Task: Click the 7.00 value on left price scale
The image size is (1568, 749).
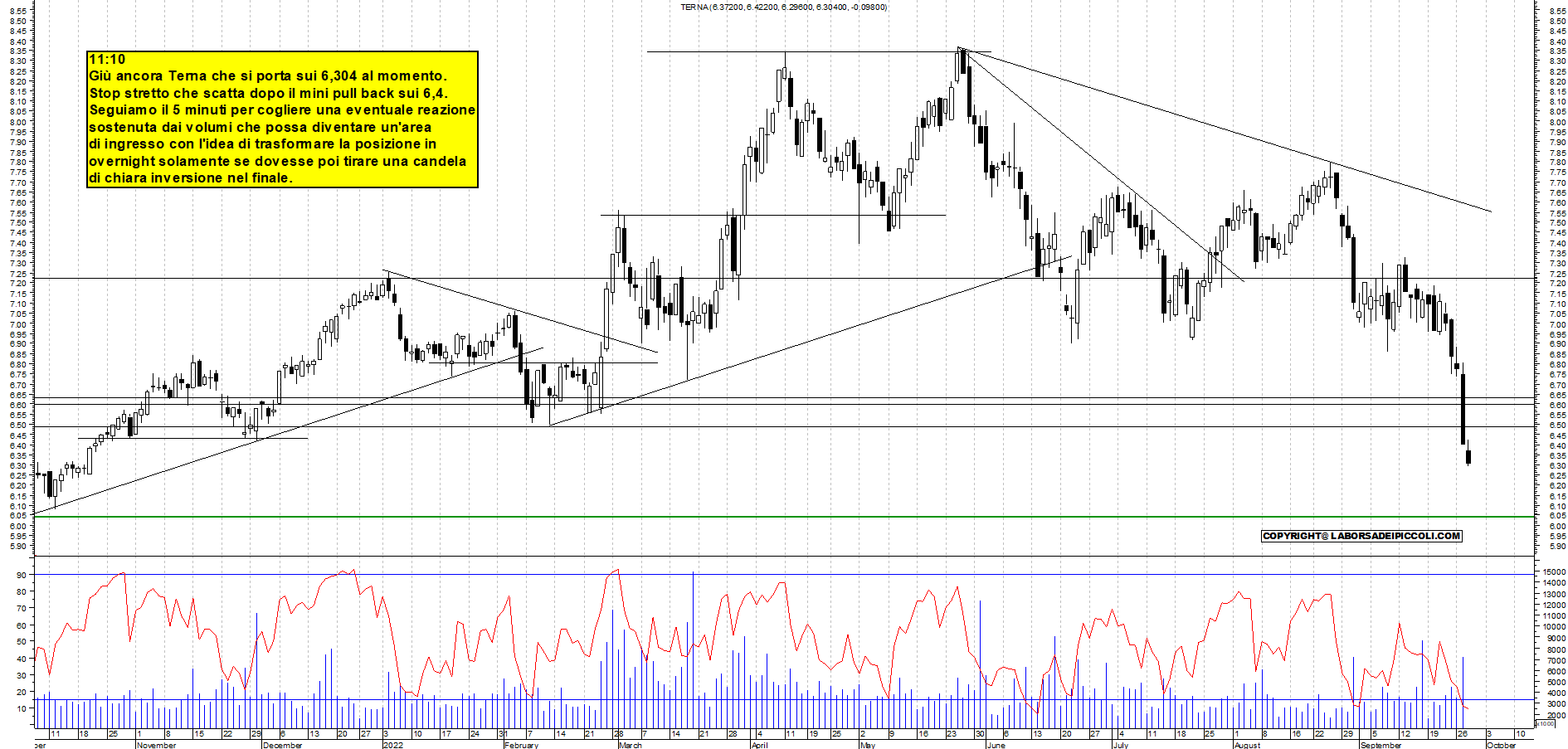Action: point(18,324)
